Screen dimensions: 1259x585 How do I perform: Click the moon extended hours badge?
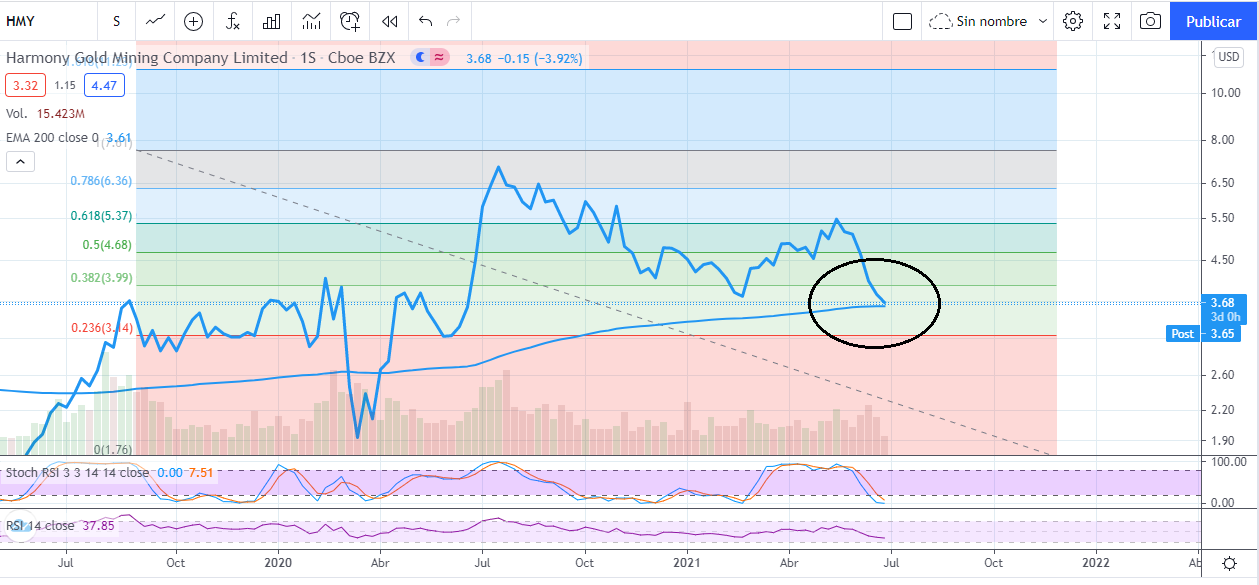[x=422, y=58]
